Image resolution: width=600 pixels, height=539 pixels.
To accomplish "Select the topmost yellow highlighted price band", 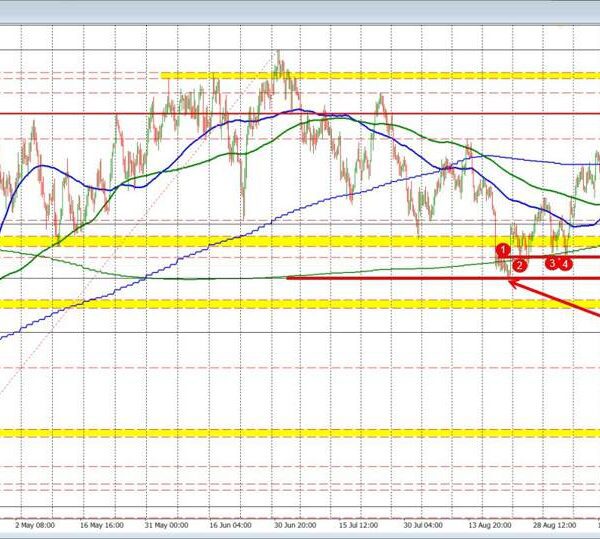I will pyautogui.click(x=380, y=75).
